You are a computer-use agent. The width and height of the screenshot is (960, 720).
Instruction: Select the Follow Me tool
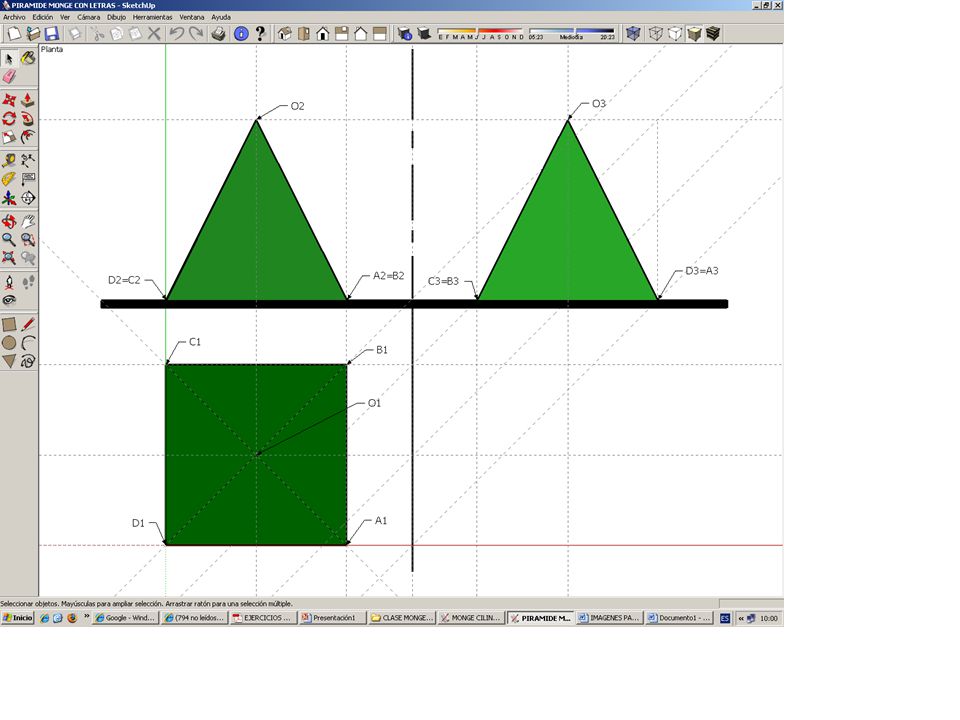(x=28, y=118)
